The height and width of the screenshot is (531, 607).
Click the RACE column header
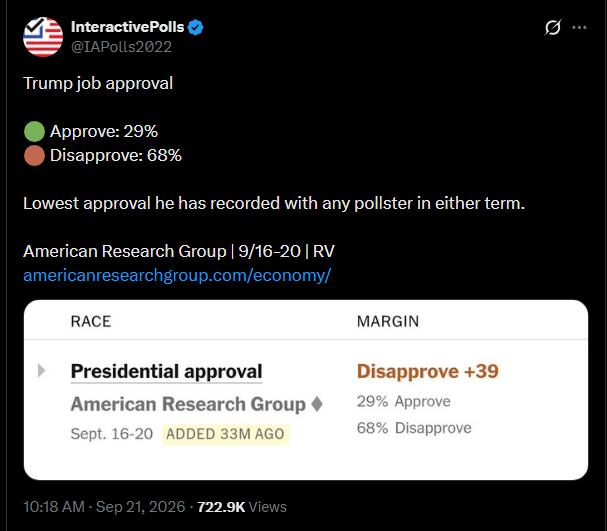coord(91,322)
